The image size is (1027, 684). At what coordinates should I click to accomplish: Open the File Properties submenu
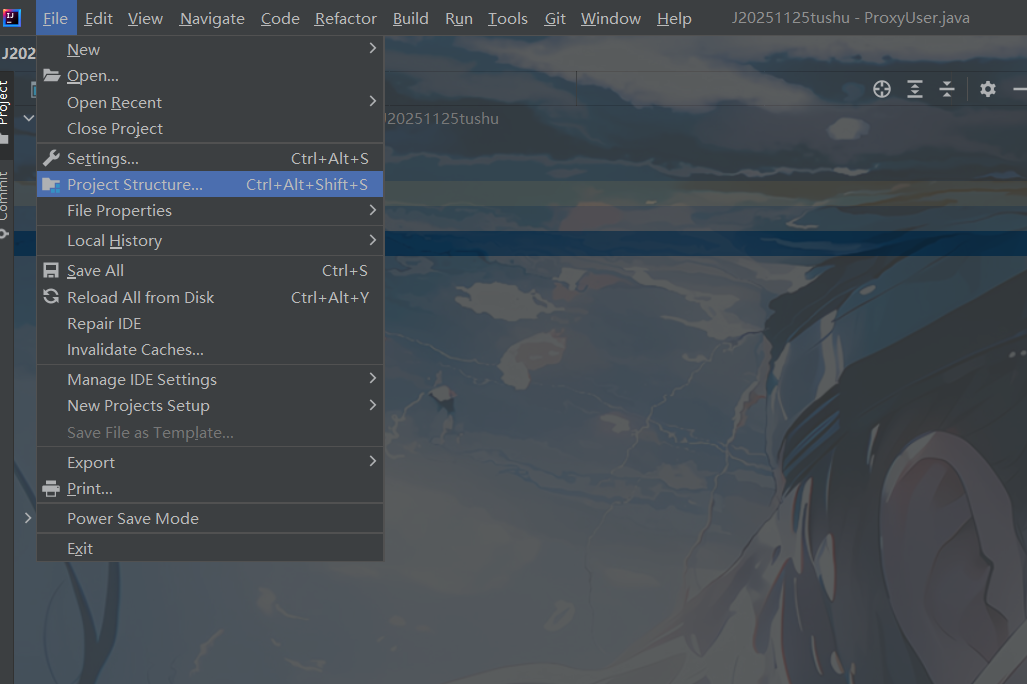[x=210, y=210]
